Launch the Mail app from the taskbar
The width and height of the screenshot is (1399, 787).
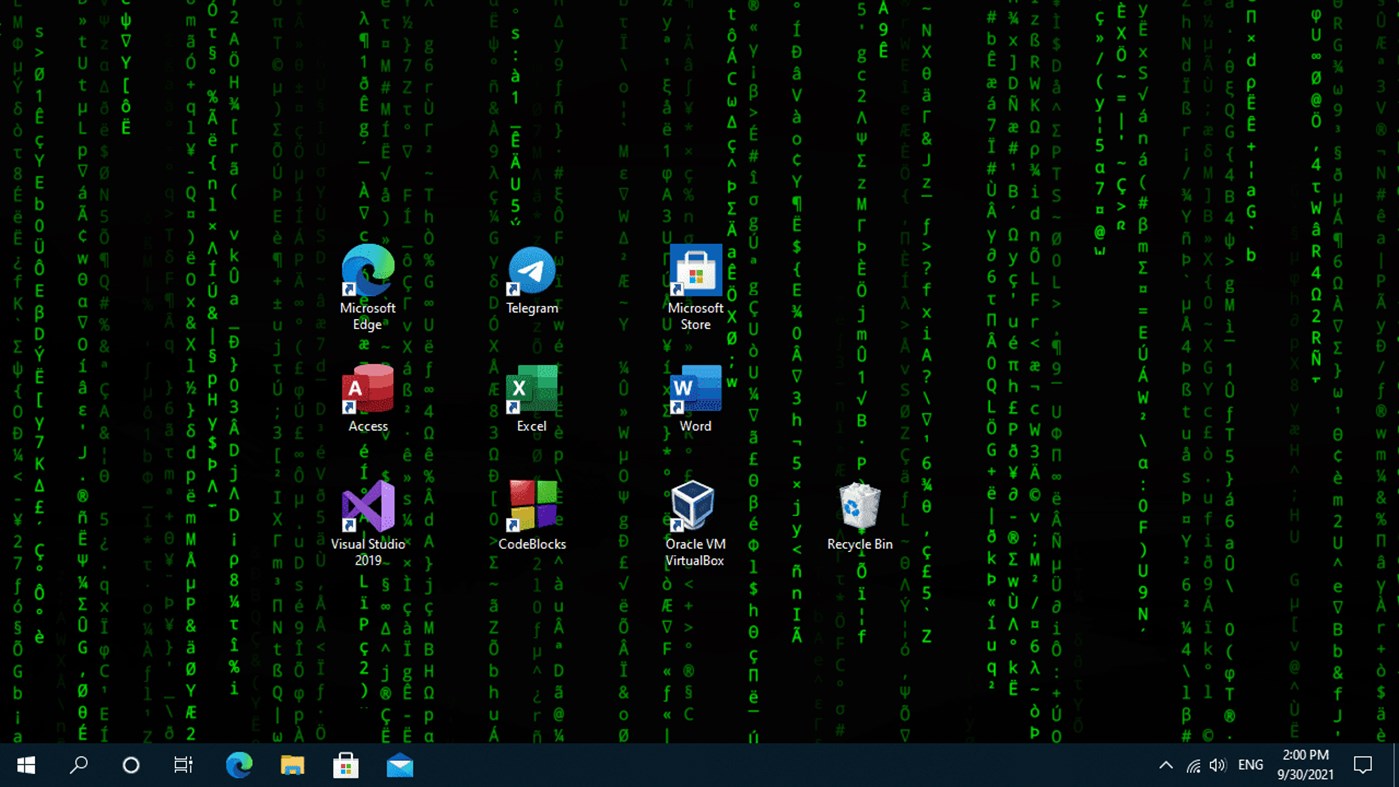(x=399, y=764)
